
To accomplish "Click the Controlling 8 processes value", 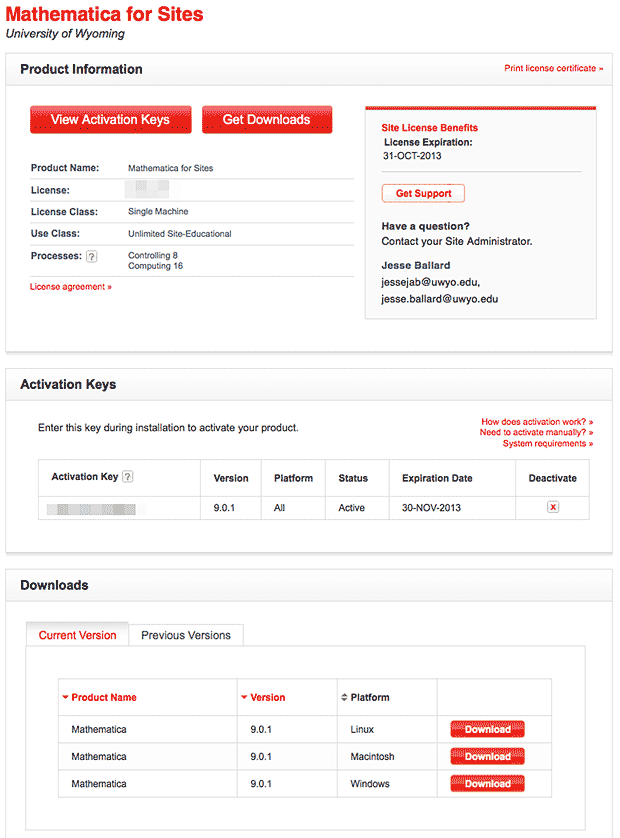I will coord(153,255).
